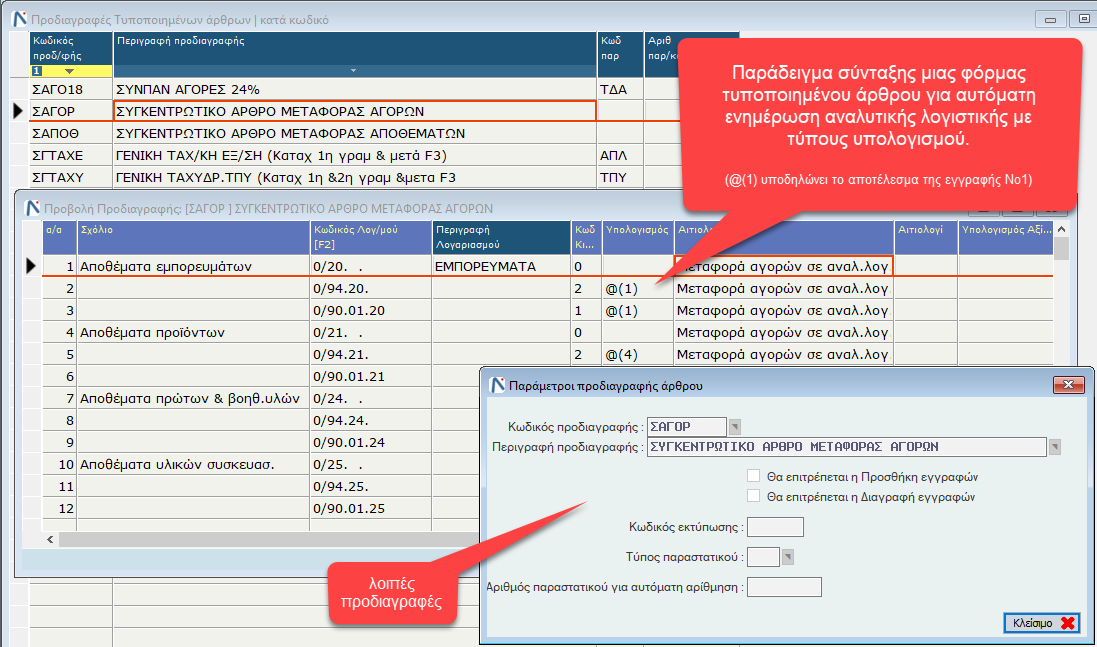Select the ΣΓΤΑΧΥ code cell
Screen dimensions: 1097x647
71,177
